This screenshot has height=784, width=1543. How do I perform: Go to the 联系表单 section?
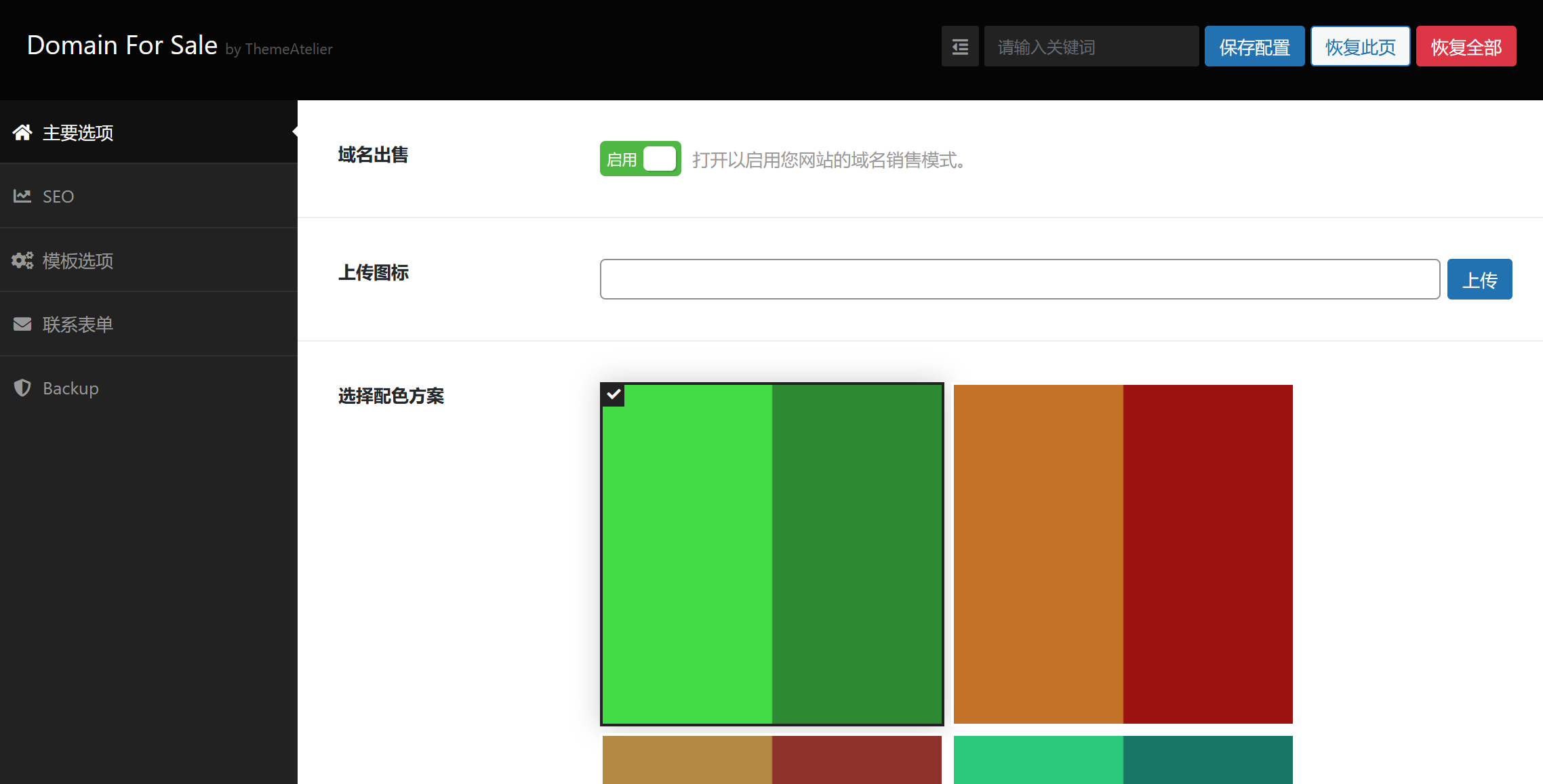(x=78, y=325)
